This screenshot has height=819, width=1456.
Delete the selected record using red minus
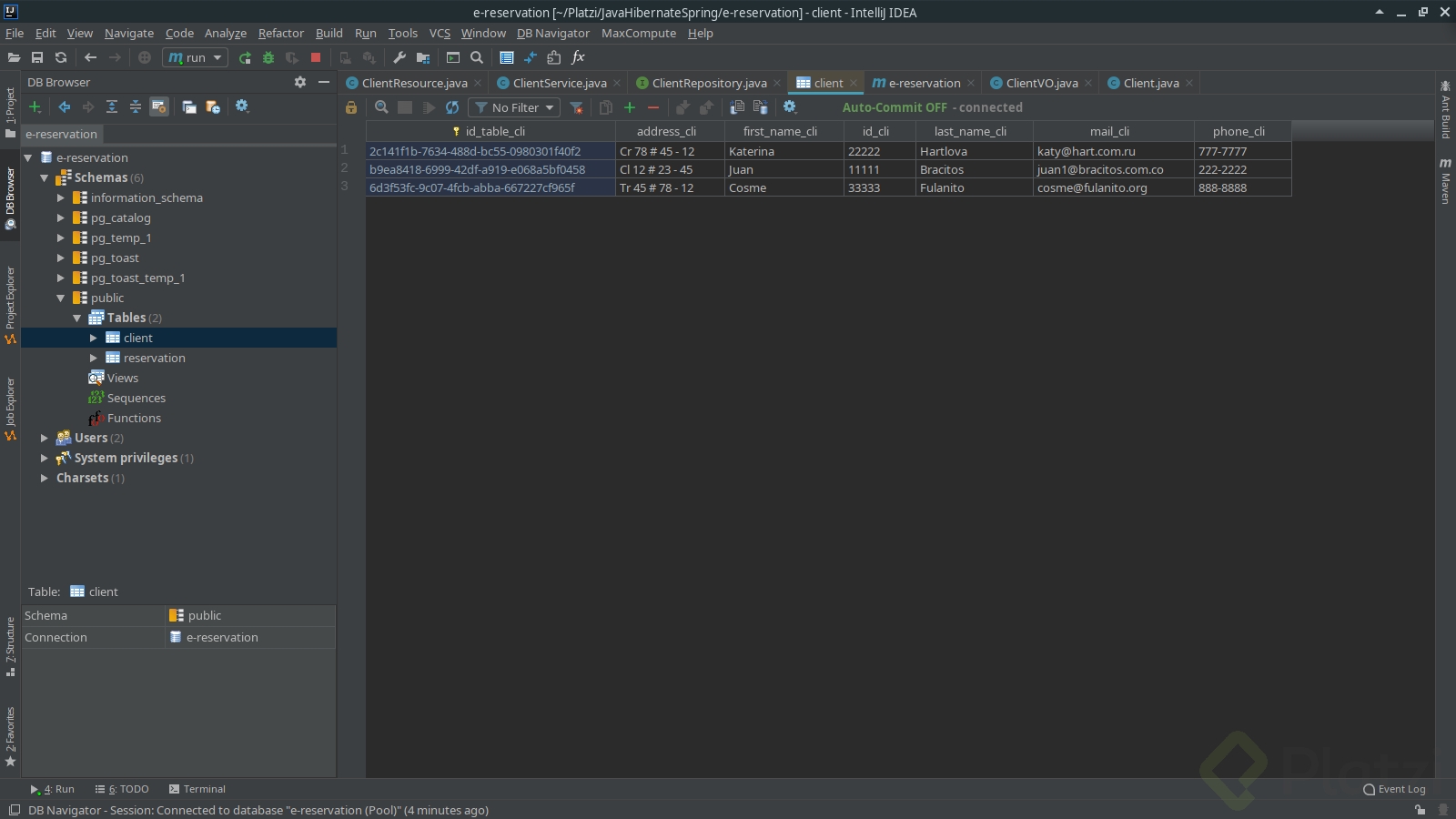pos(652,107)
